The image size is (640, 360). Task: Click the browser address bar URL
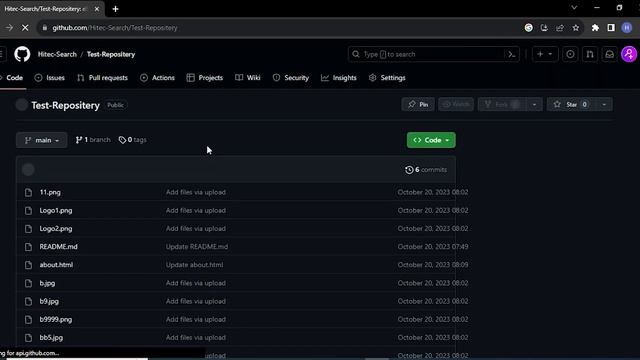point(115,28)
